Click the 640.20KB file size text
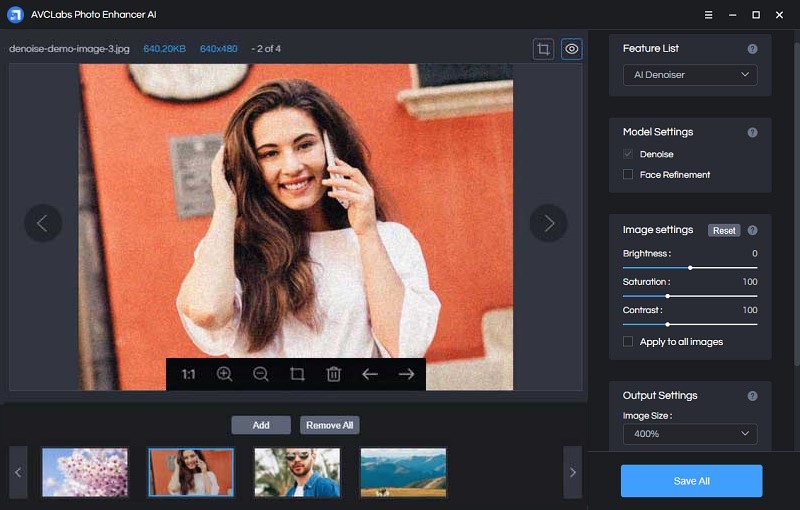Screen dimensions: 800x510 pos(164,49)
